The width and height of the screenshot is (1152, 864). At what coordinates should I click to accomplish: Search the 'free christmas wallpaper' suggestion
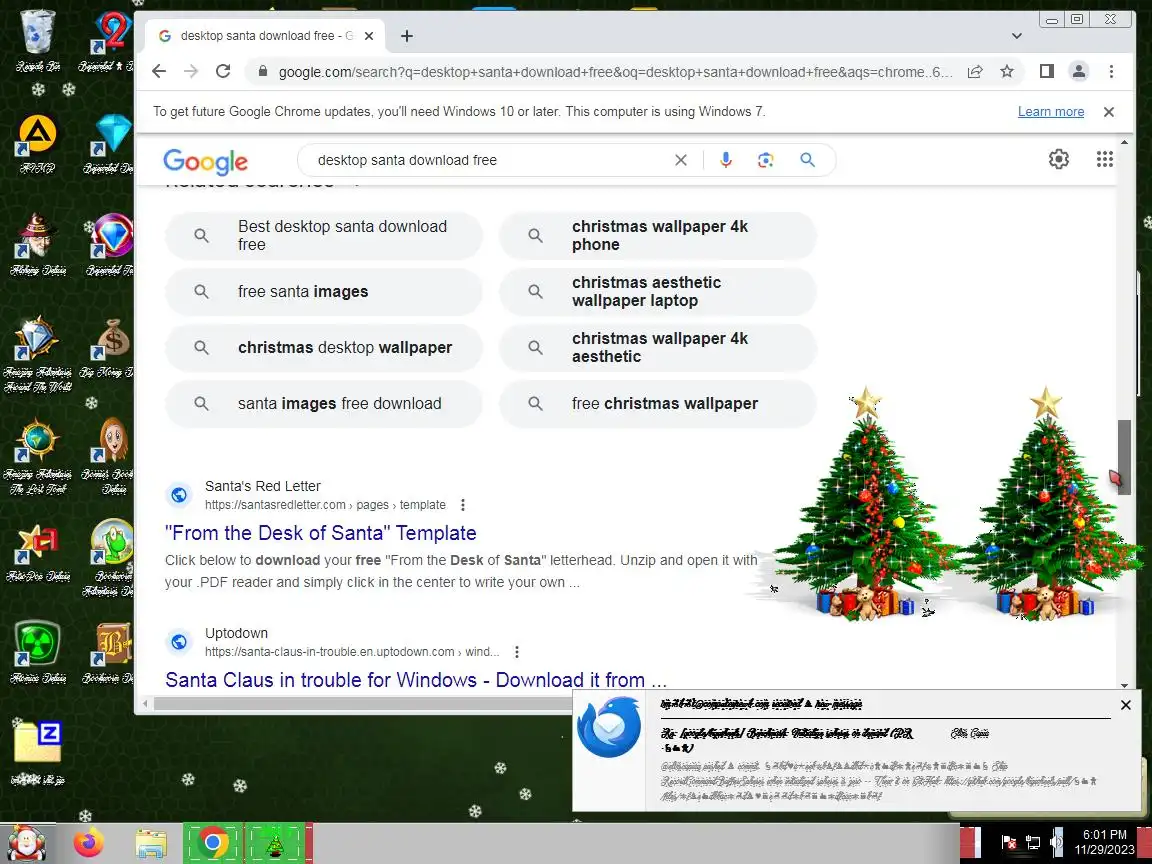click(x=658, y=403)
